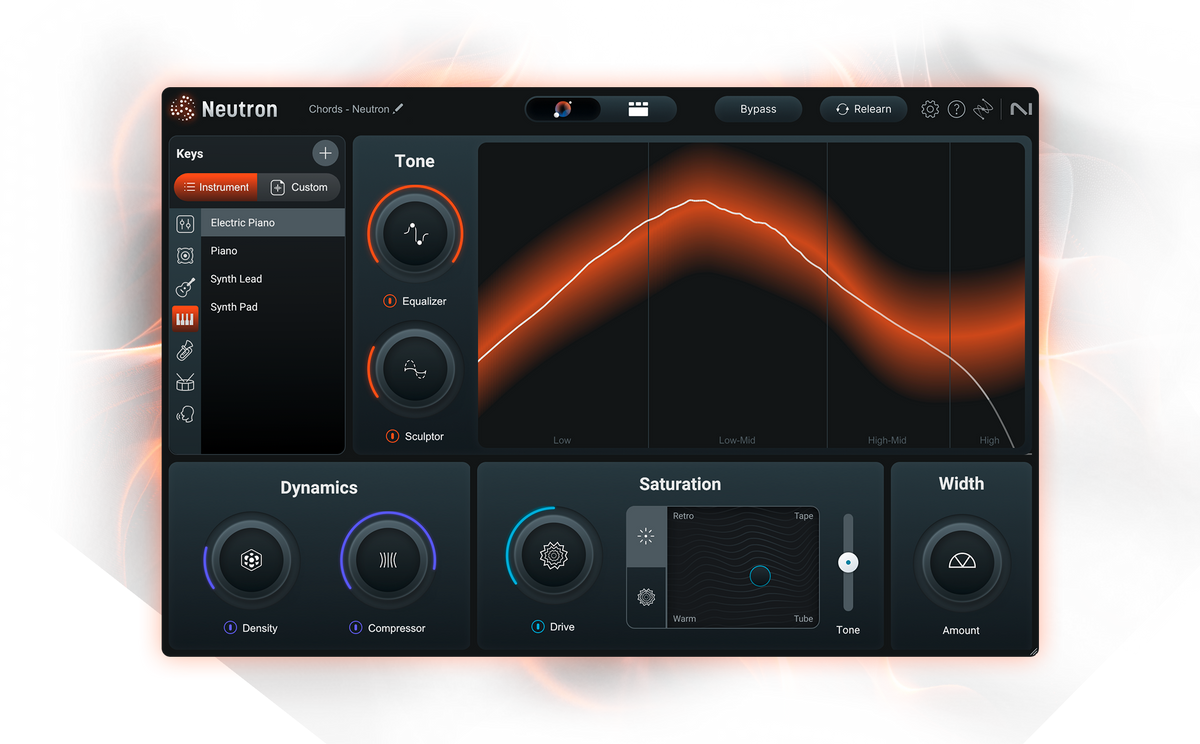This screenshot has height=744, width=1200.
Task: Click the Low band label
Action: pos(562,440)
